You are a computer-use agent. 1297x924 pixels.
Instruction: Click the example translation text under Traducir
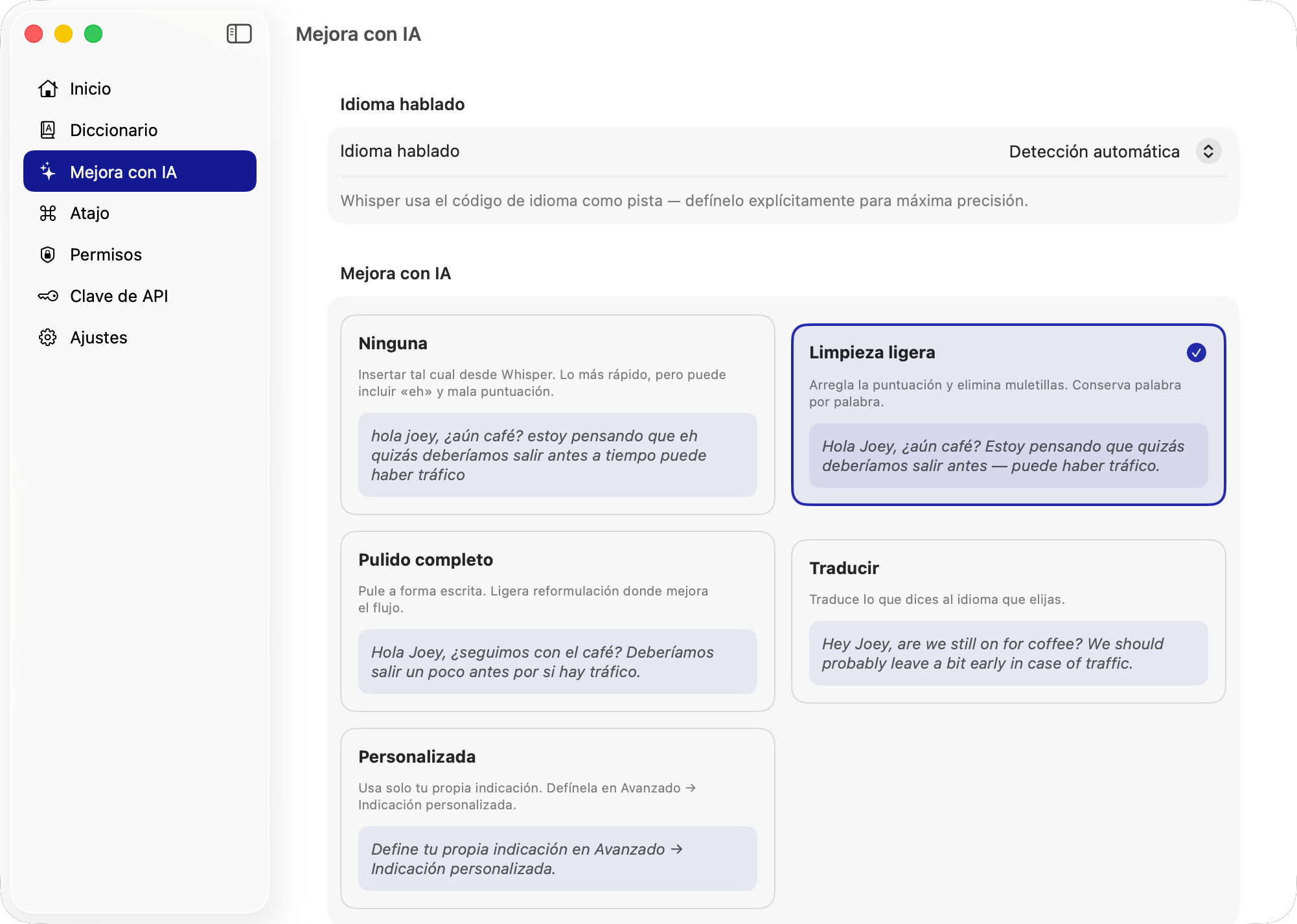[x=1008, y=653]
